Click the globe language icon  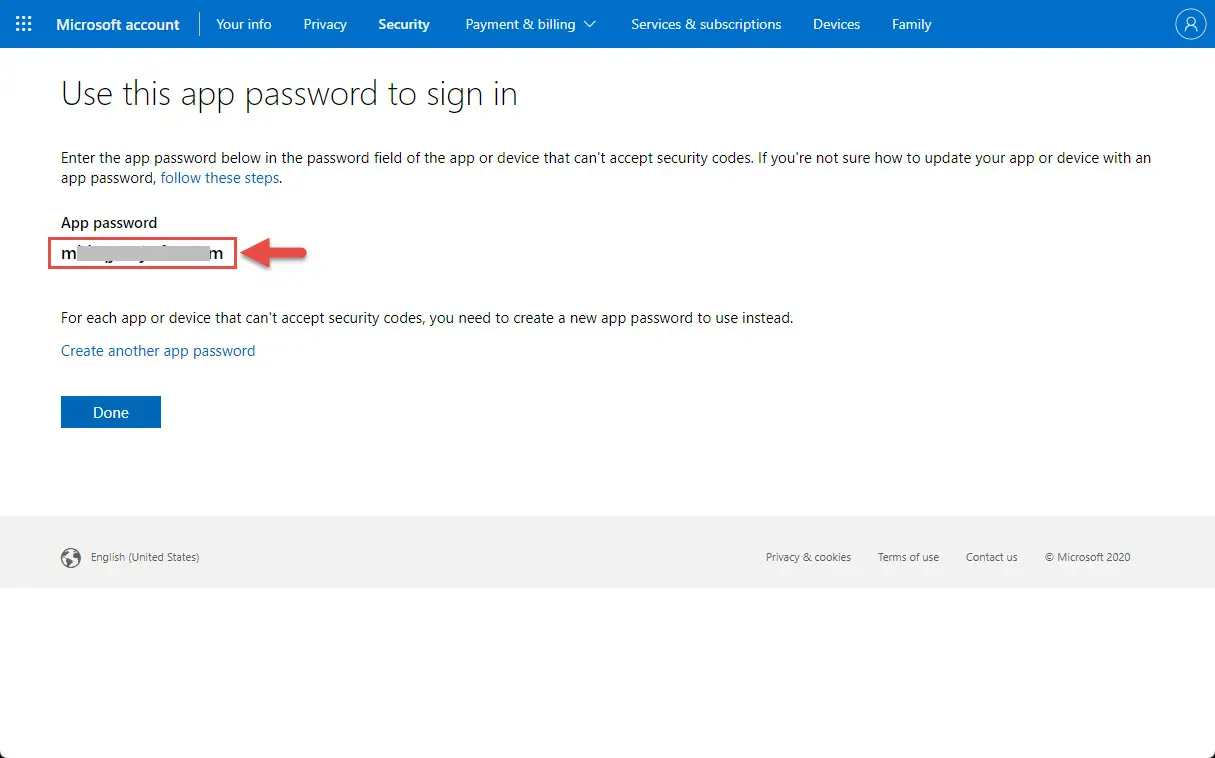coord(70,558)
